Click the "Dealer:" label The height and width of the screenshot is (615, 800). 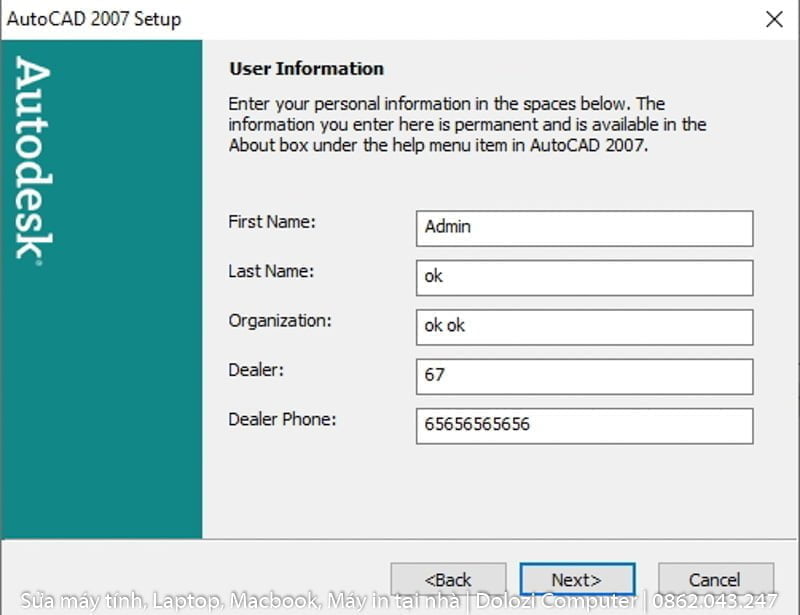tap(256, 370)
